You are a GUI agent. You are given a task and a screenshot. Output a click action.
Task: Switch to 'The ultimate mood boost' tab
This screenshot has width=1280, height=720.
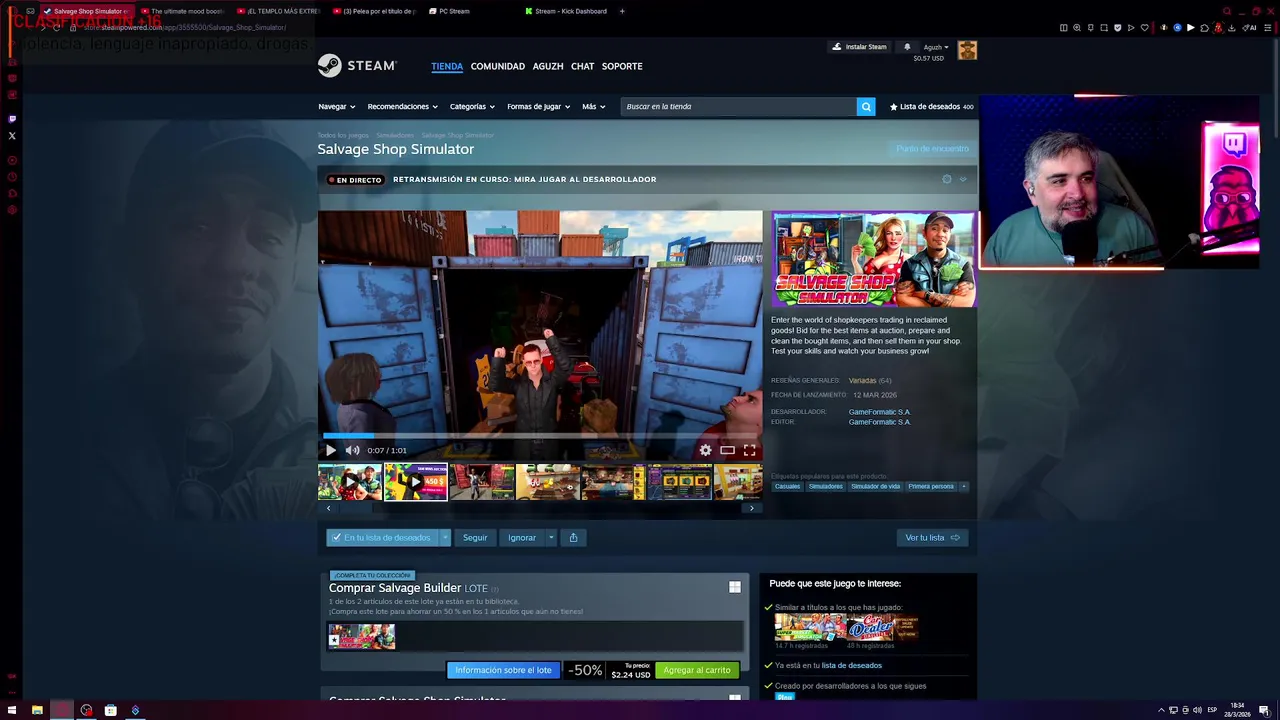coord(182,11)
